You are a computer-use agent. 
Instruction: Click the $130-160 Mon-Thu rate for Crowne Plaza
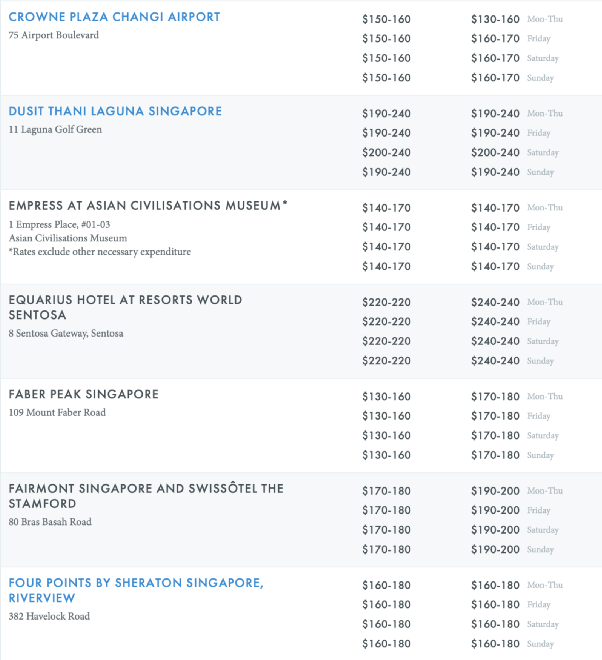click(x=496, y=19)
